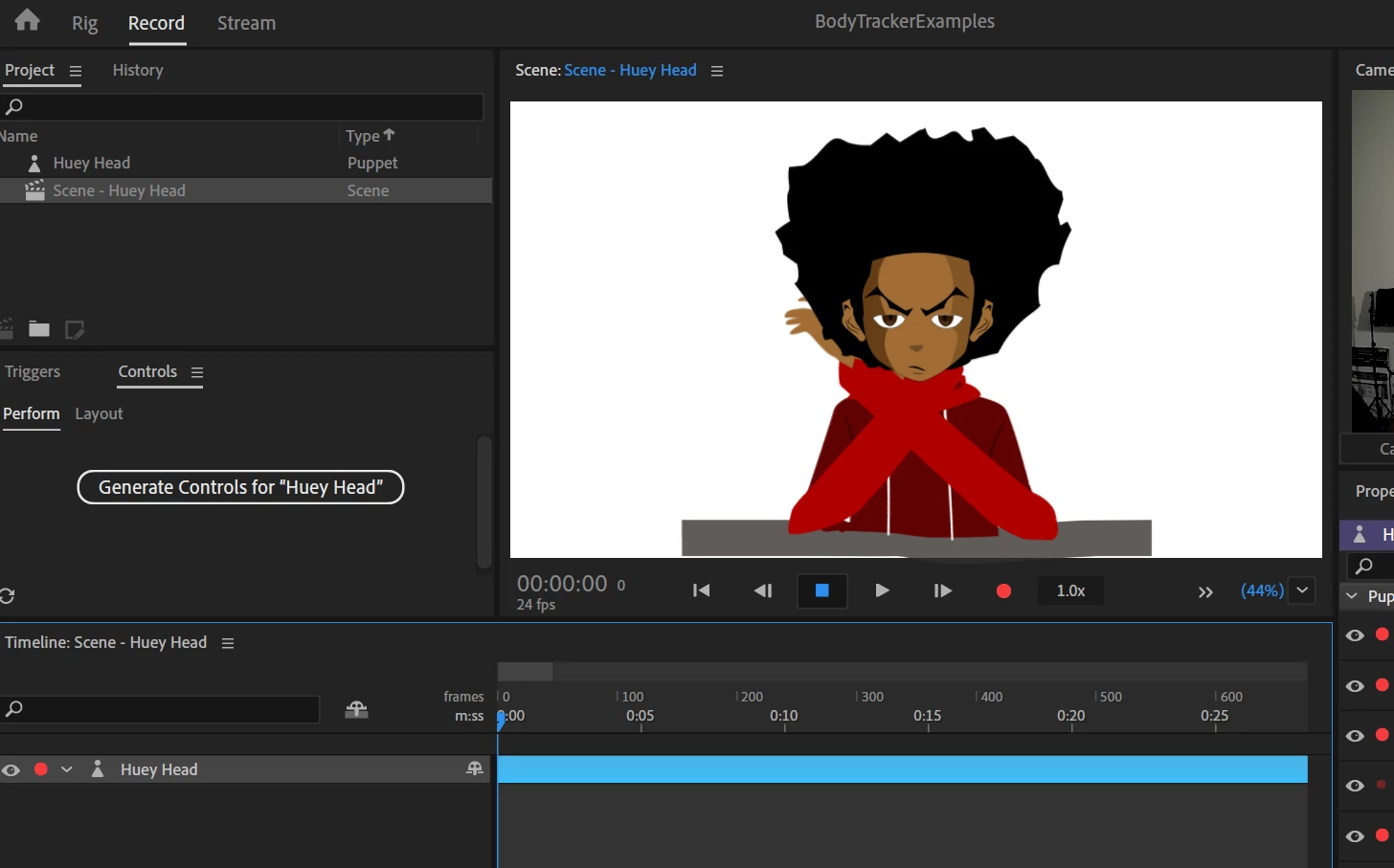Screen dimensions: 1394x868
Task: Collapse the Puppet section in Properties
Action: (1352, 596)
